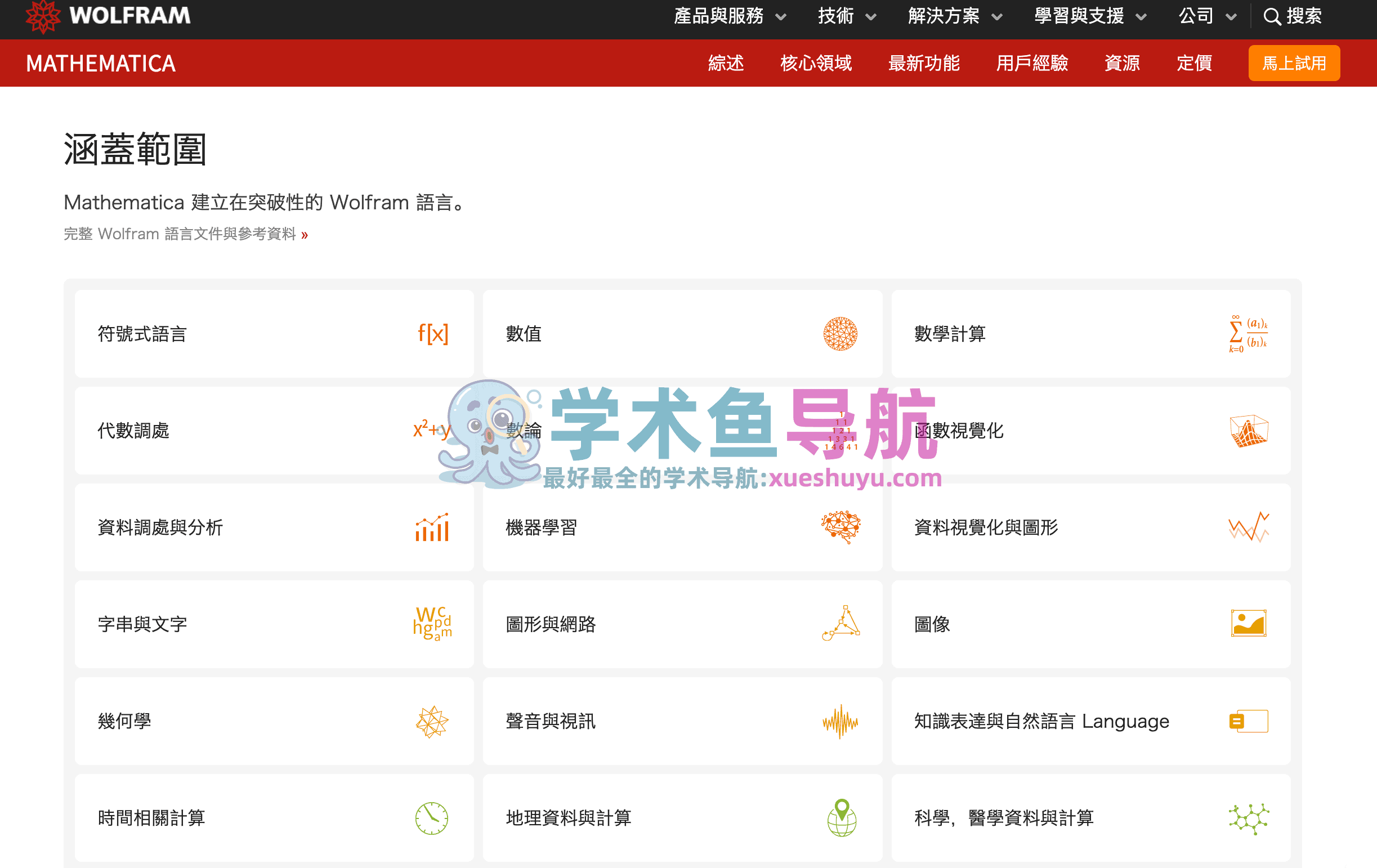Click the orange 馬上試用 button

(1294, 63)
